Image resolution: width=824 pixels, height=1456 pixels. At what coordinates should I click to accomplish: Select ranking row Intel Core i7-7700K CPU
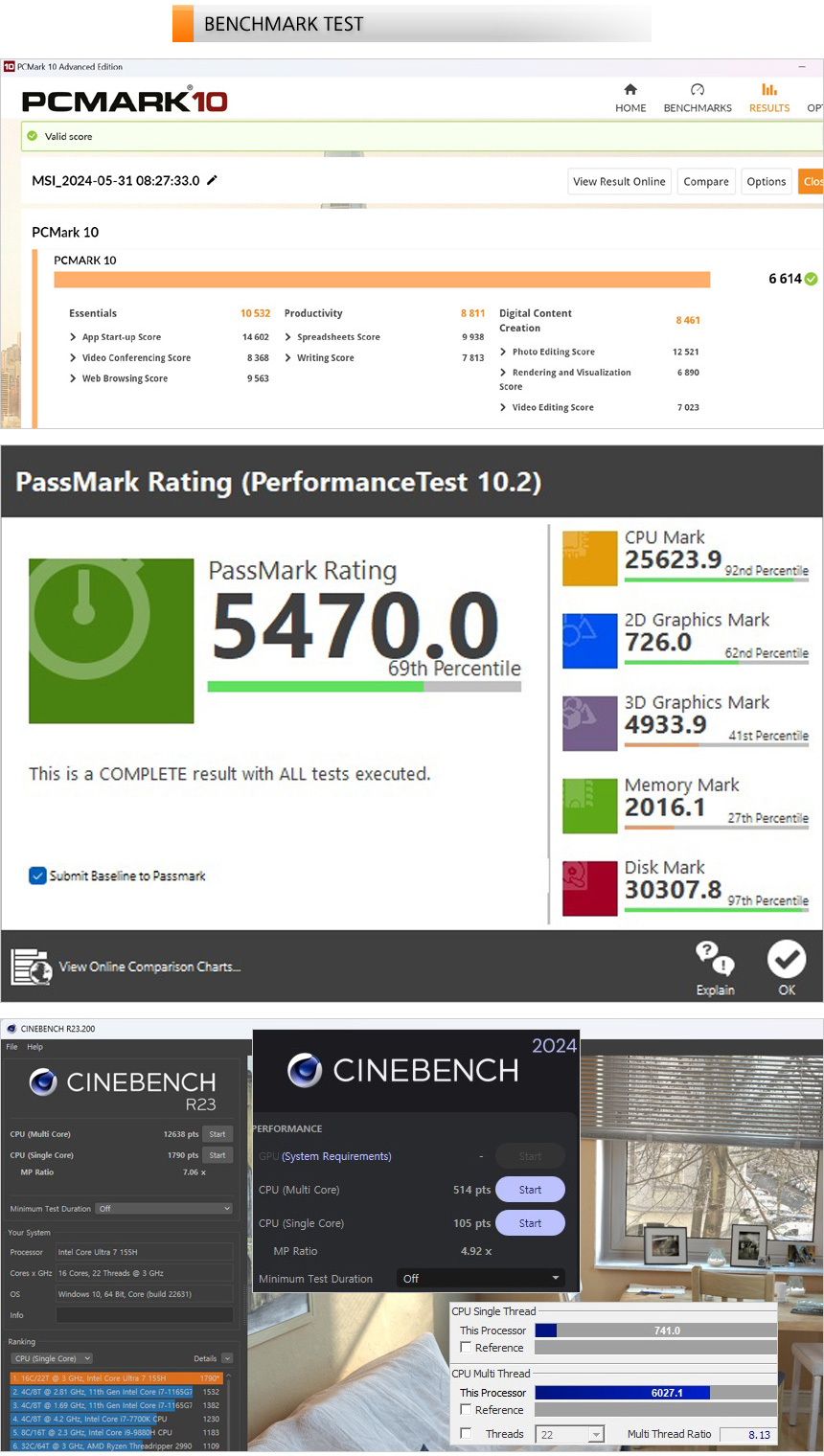tap(116, 1419)
